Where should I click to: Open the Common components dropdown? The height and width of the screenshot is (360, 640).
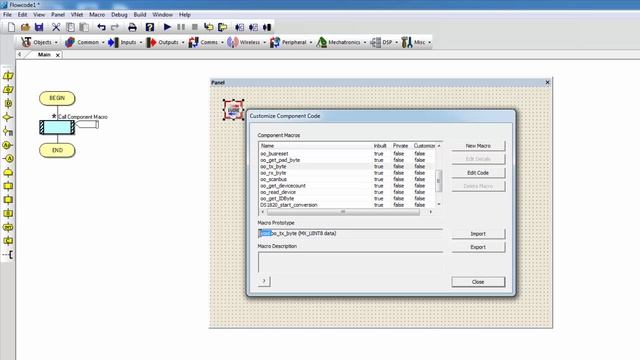coord(84,42)
